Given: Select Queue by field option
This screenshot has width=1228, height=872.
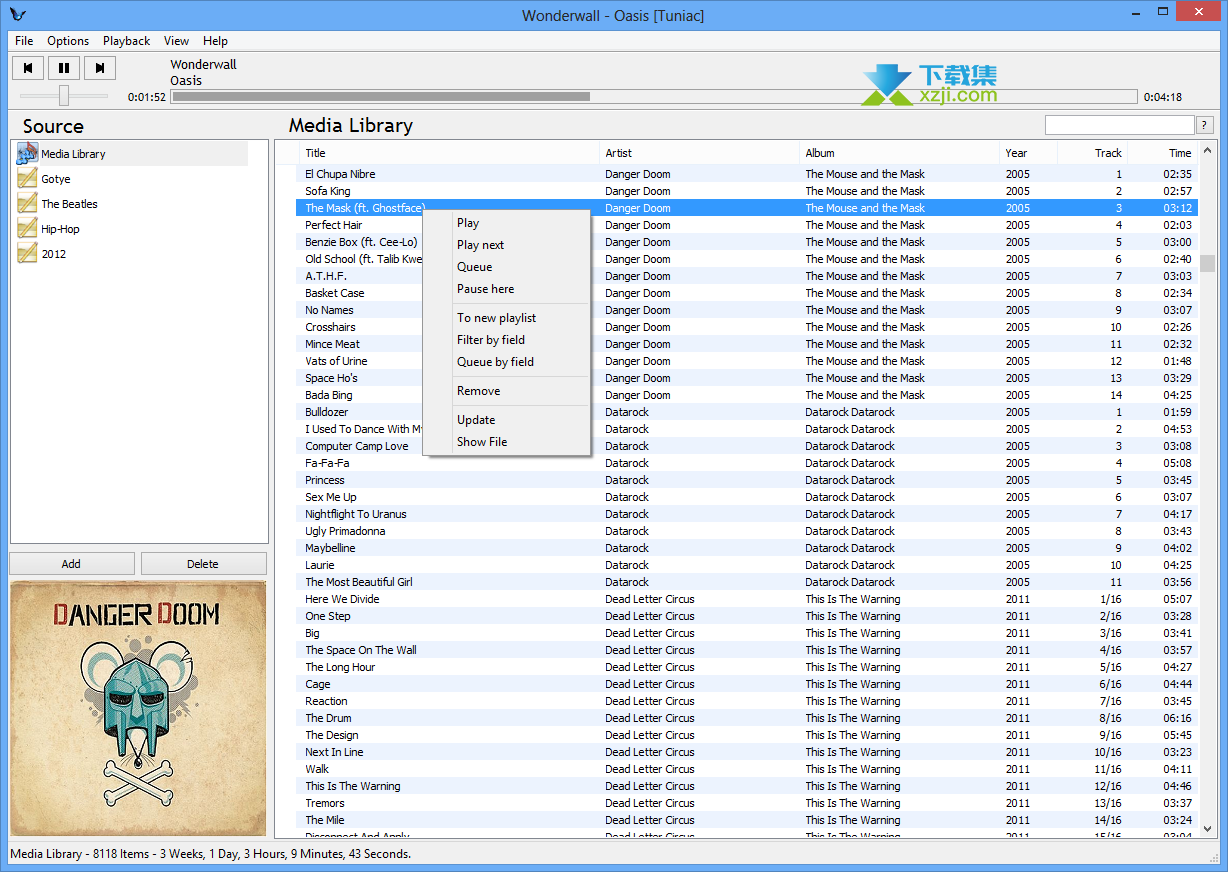Looking at the screenshot, I should [x=506, y=362].
